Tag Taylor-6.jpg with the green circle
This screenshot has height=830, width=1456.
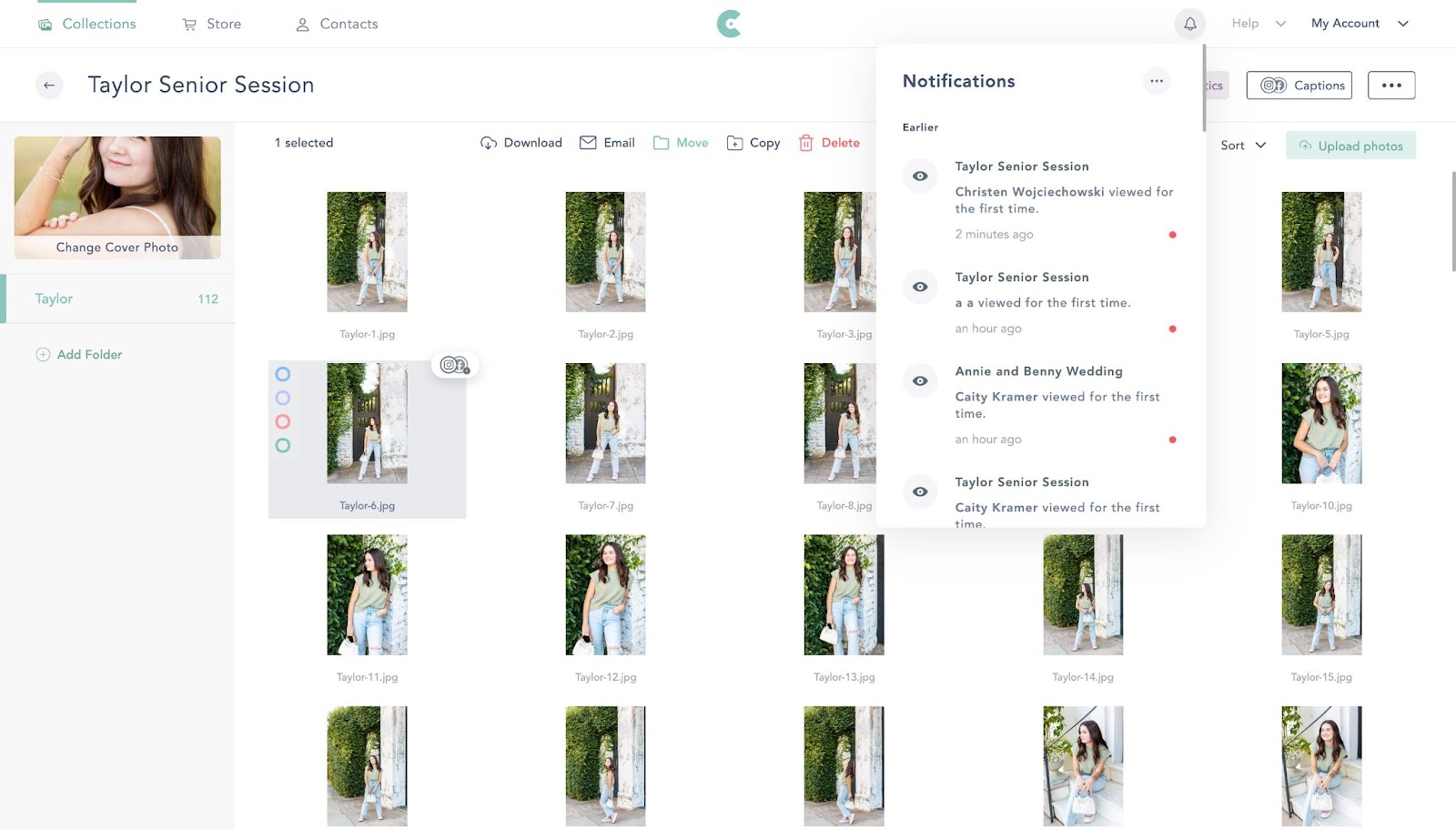283,445
